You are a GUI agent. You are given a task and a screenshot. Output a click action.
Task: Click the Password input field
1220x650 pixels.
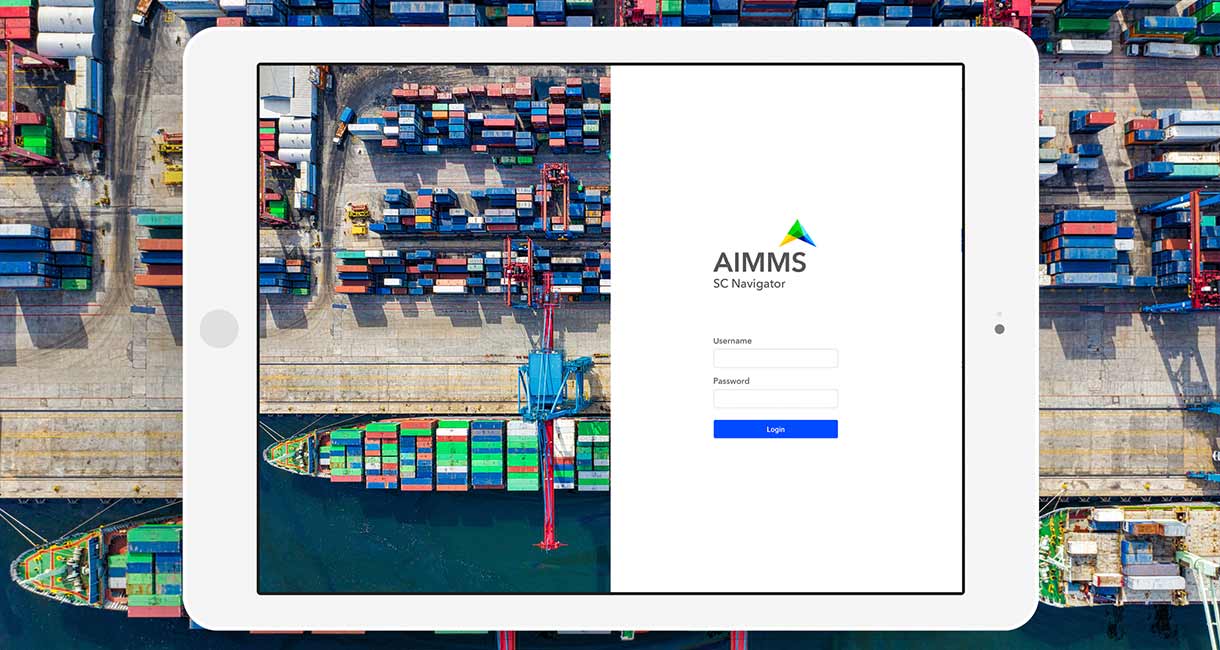[x=775, y=398]
